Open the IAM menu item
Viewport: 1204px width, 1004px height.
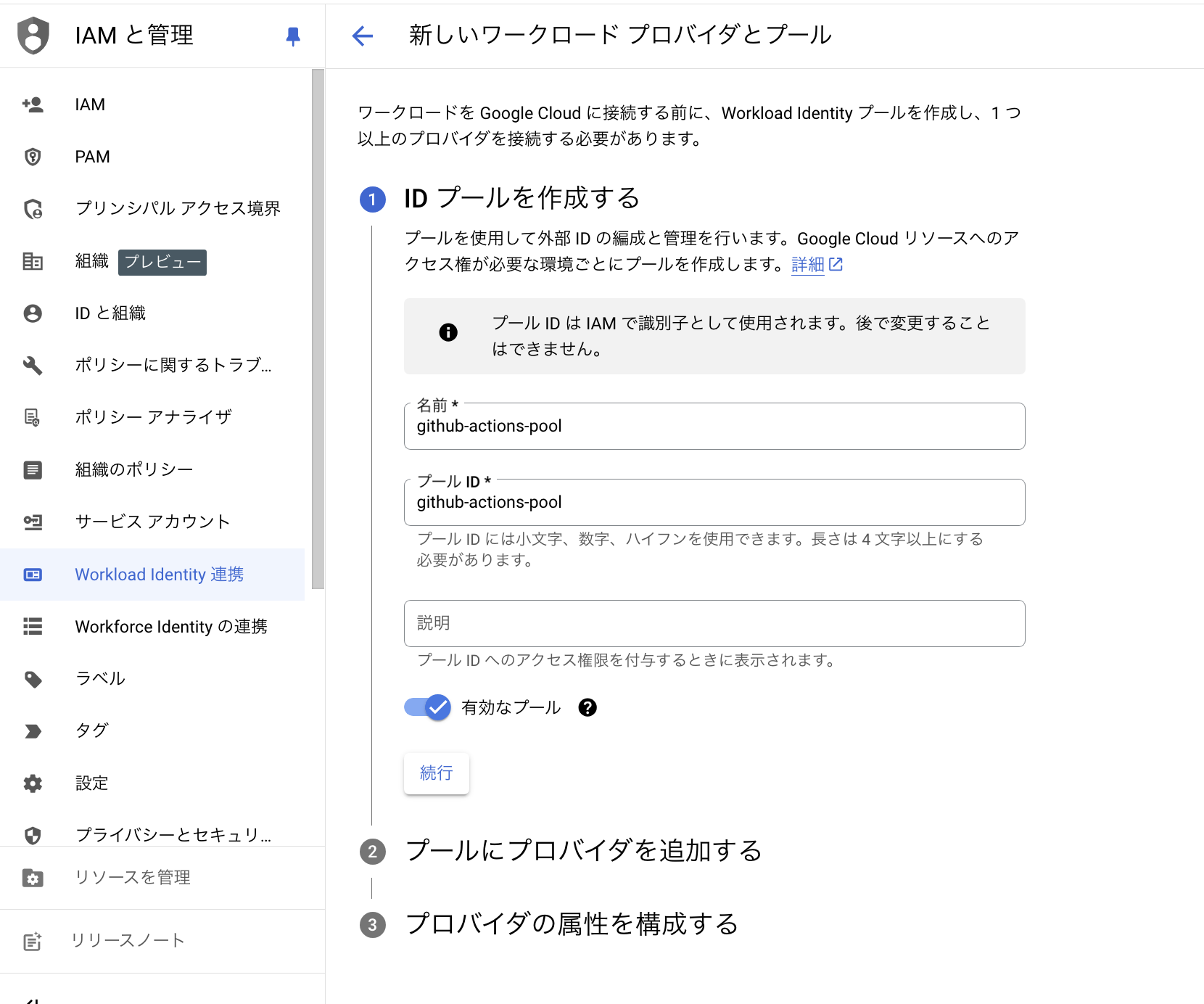click(152, 104)
